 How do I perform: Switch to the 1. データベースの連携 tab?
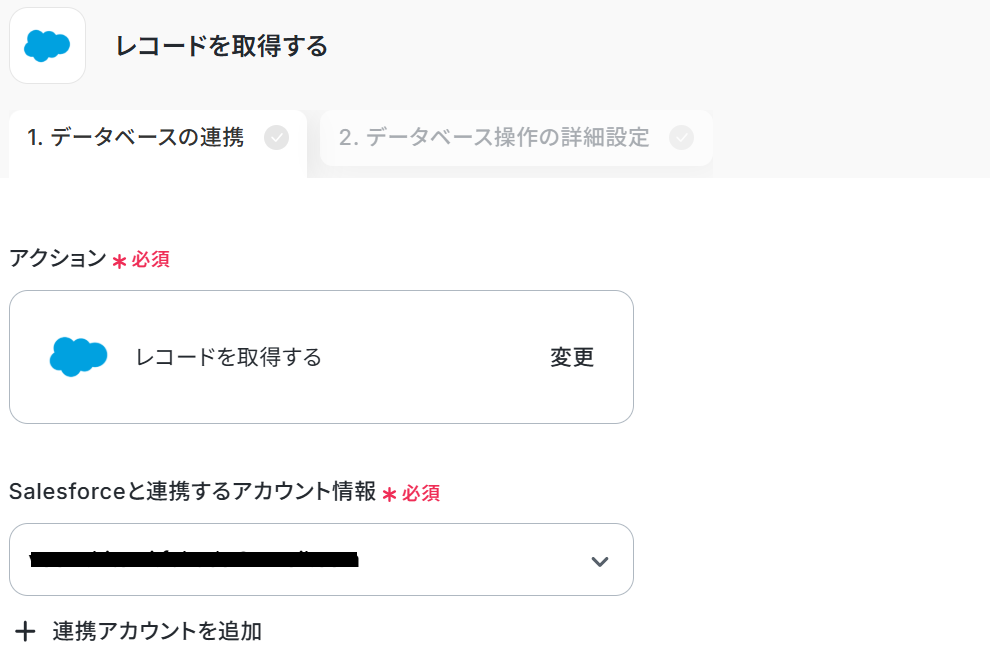pyautogui.click(x=135, y=138)
